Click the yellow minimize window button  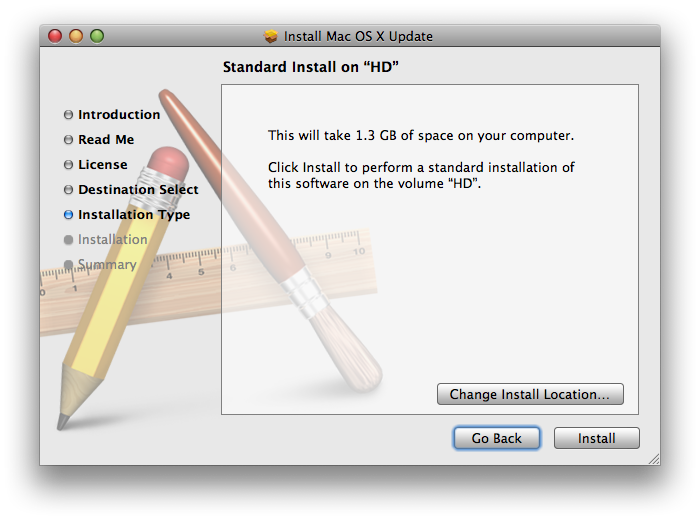pyautogui.click(x=76, y=36)
